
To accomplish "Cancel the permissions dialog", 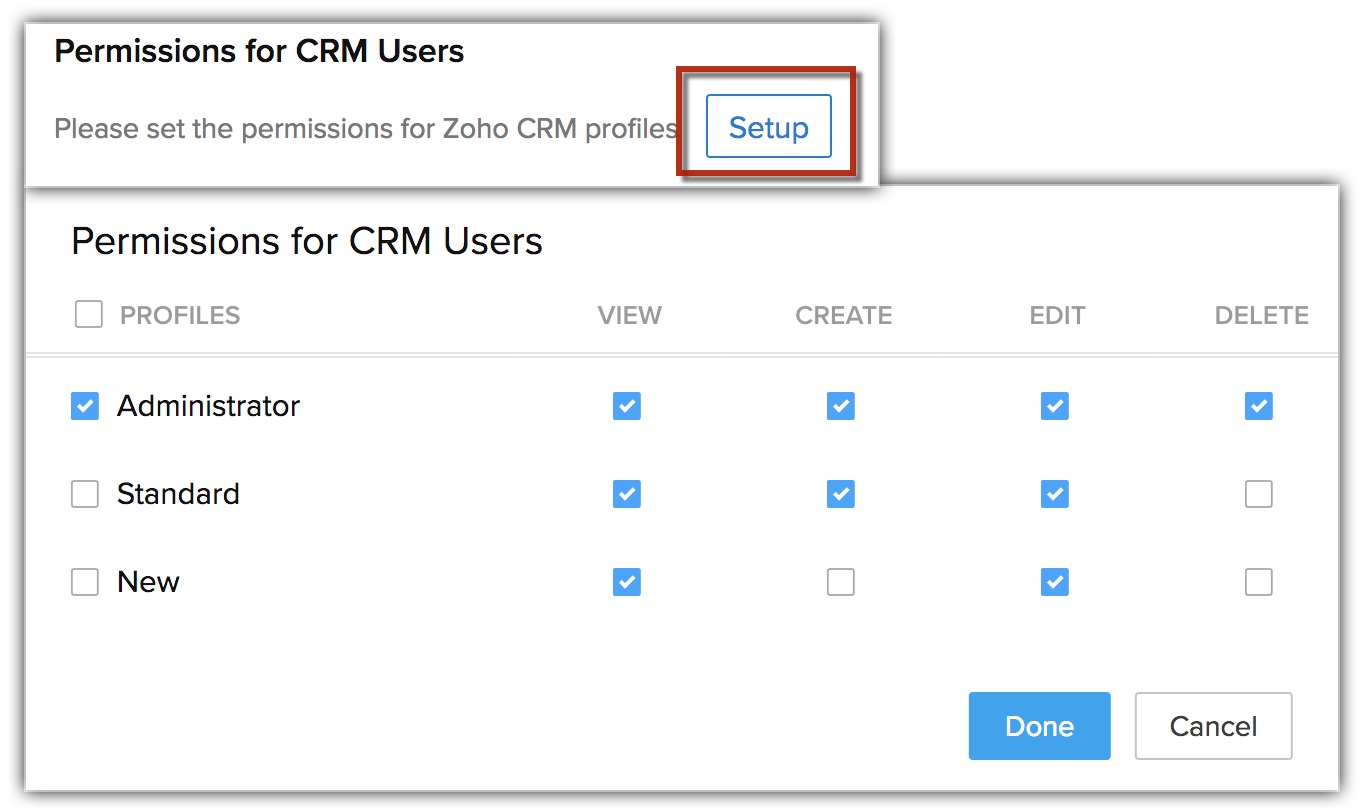I will (1213, 726).
